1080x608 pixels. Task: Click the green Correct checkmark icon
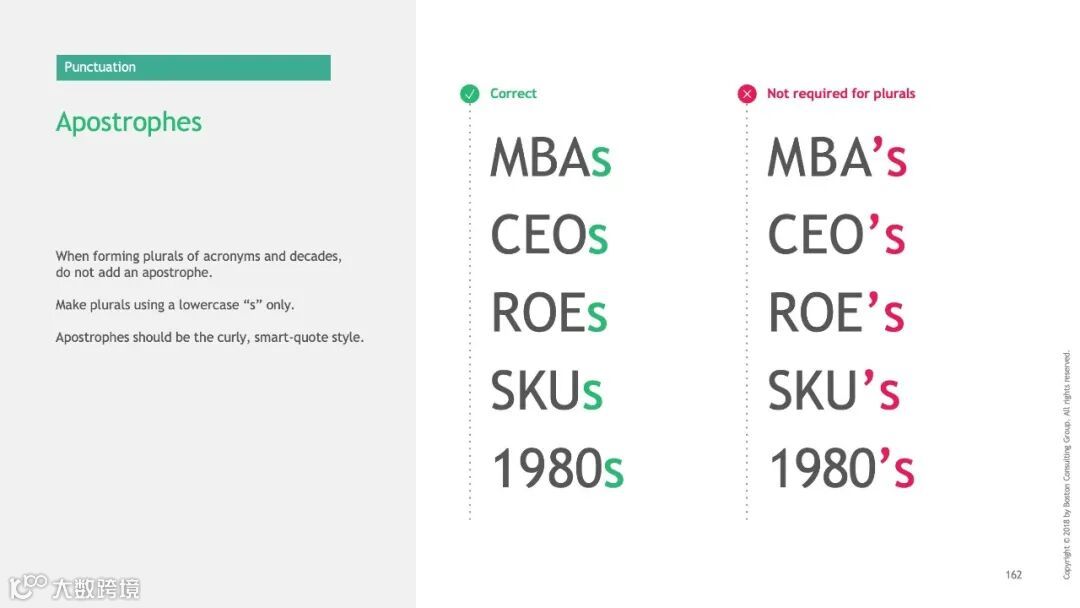(470, 94)
